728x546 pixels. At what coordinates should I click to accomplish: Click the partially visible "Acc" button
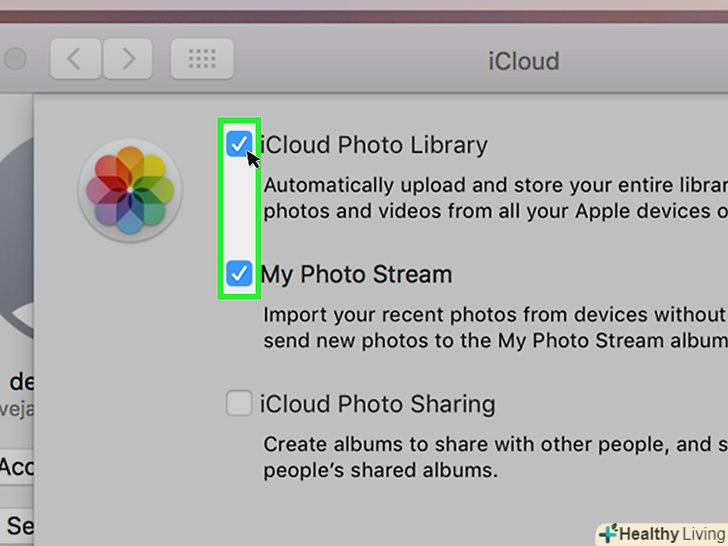(x=16, y=466)
